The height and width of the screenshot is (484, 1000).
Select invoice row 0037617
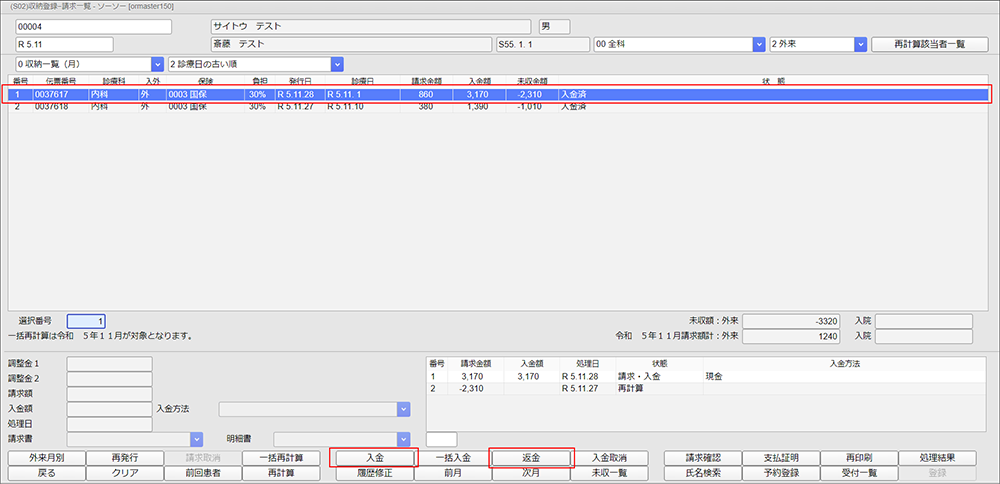pyautogui.click(x=400, y=94)
